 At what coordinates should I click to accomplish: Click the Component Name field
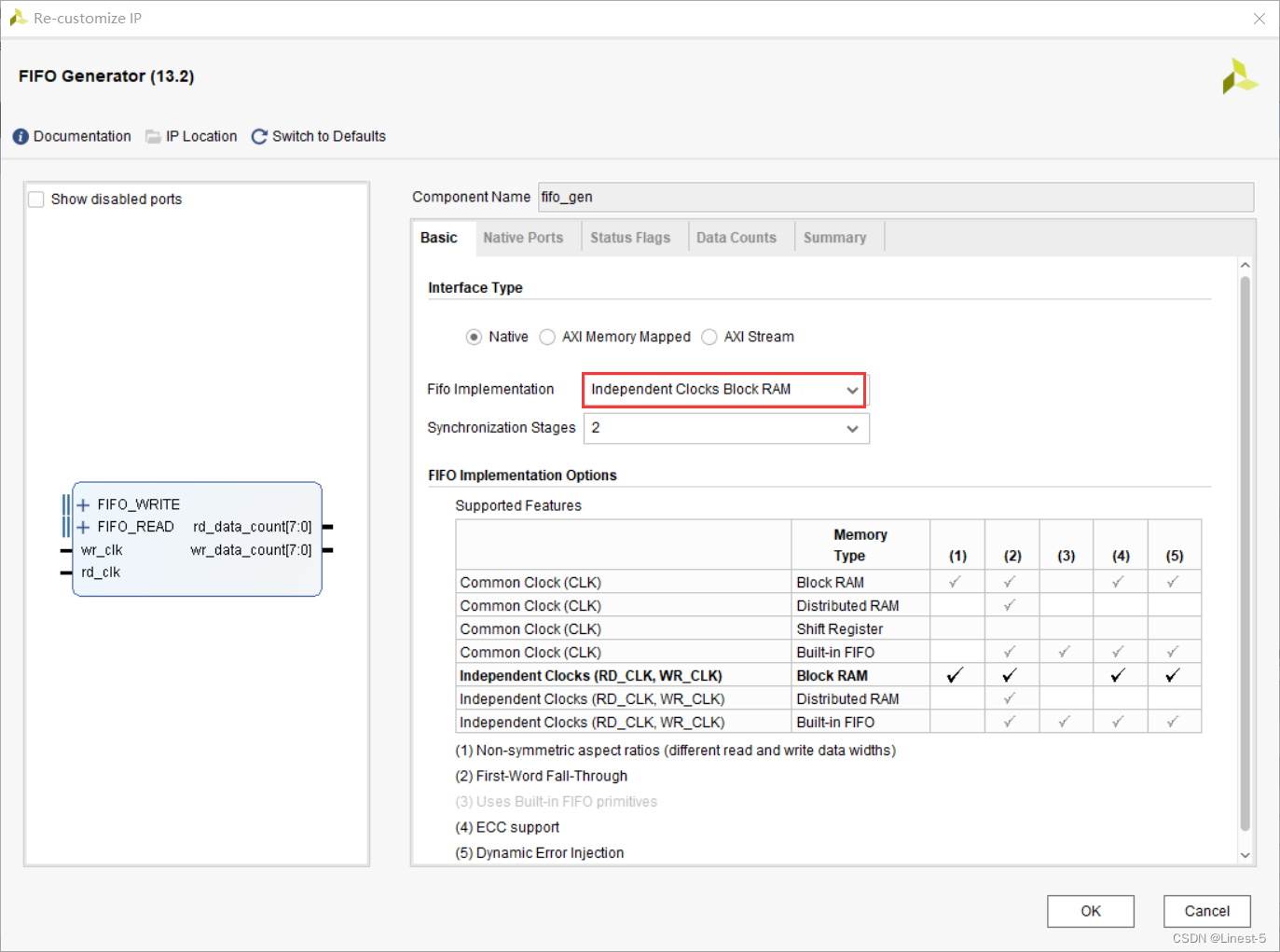click(x=896, y=197)
